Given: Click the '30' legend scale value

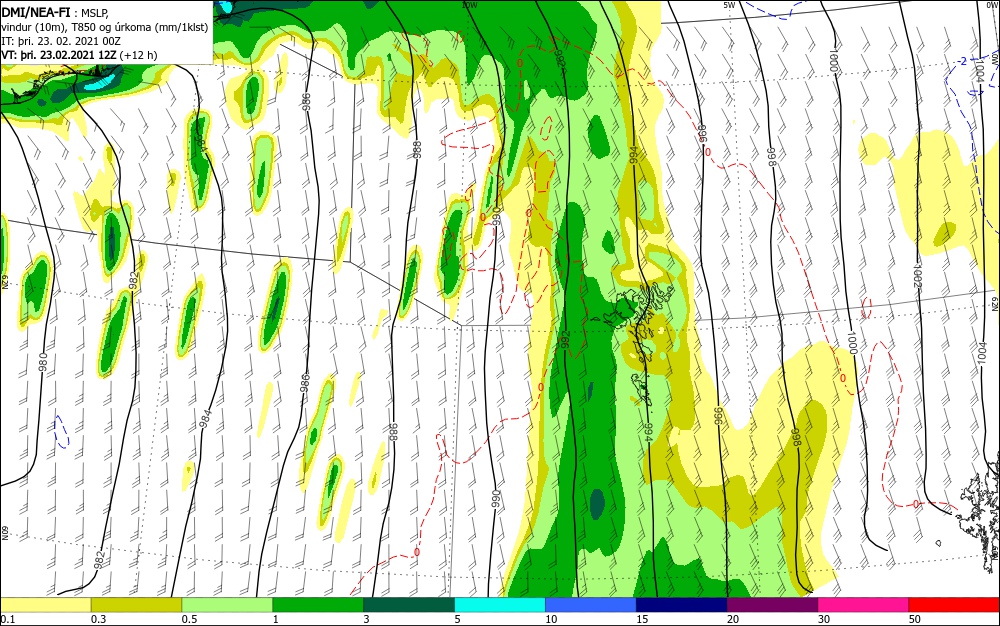Looking at the screenshot, I should pyautogui.click(x=824, y=619).
